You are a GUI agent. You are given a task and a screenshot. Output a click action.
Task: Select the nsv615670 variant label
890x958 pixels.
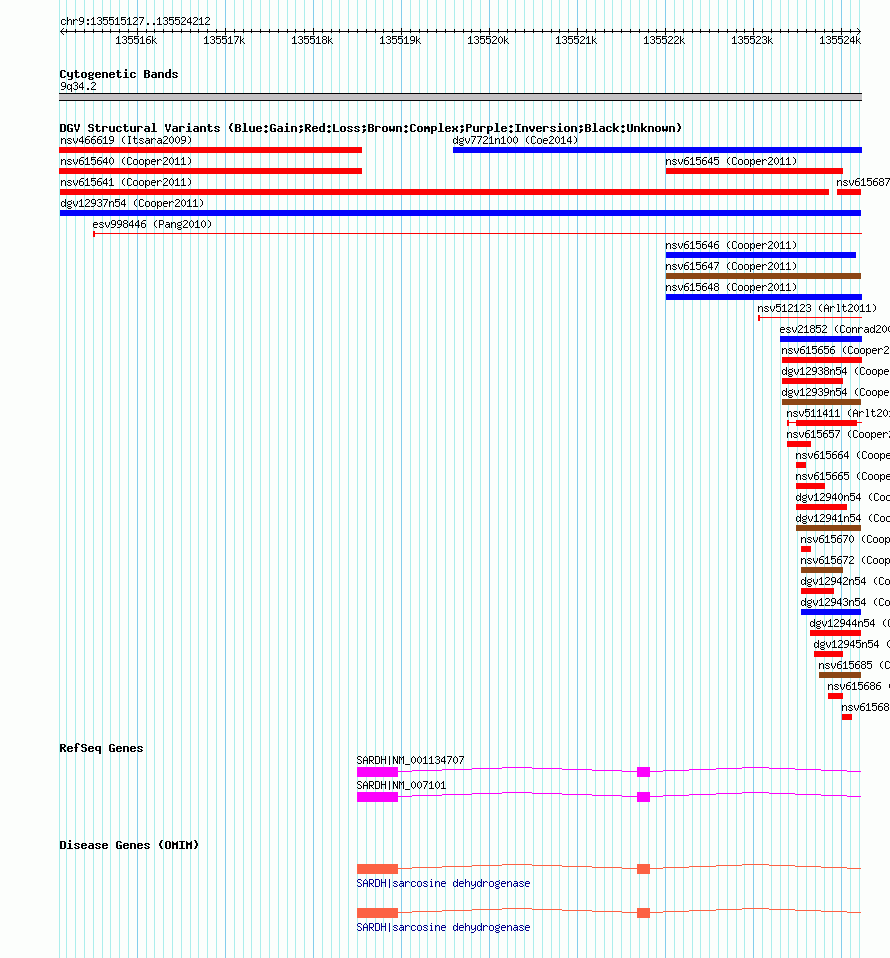click(845, 539)
